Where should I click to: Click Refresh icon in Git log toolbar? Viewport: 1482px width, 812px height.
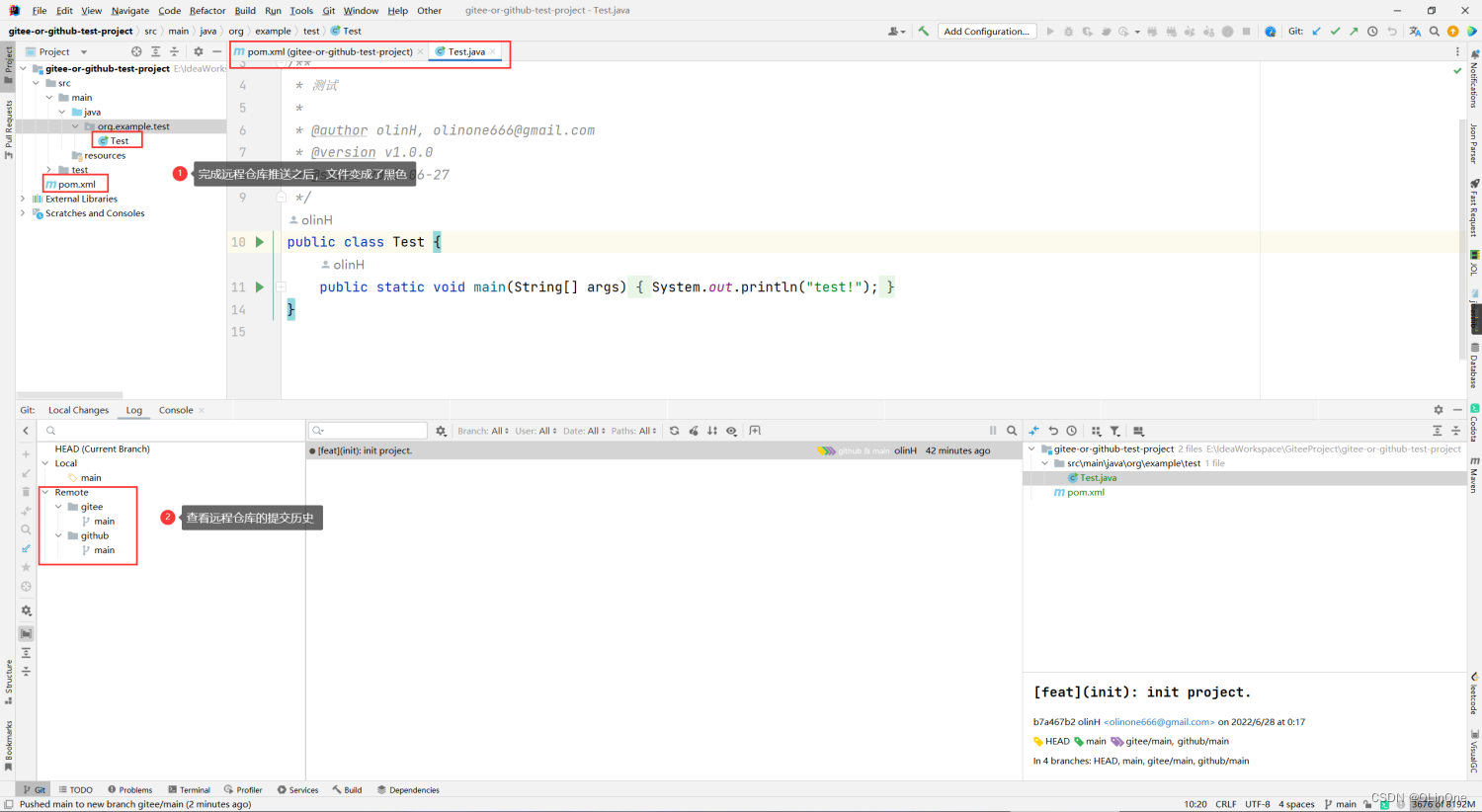pos(674,431)
